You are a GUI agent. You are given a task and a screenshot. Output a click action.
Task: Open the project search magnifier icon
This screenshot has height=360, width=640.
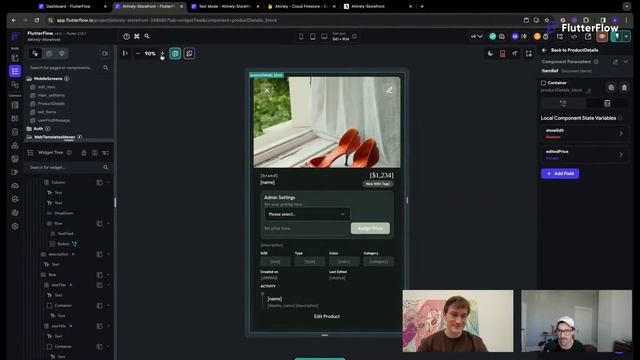coord(147,36)
